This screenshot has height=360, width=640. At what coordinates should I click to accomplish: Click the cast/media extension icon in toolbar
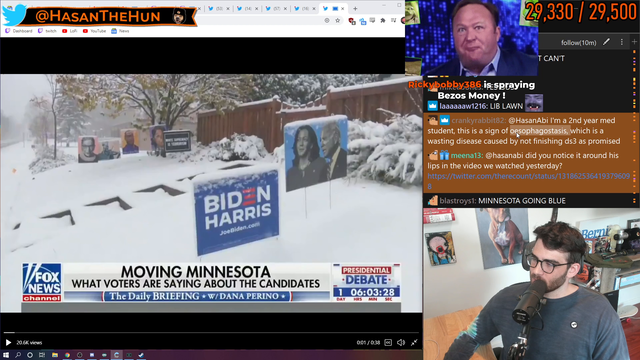[372, 20]
